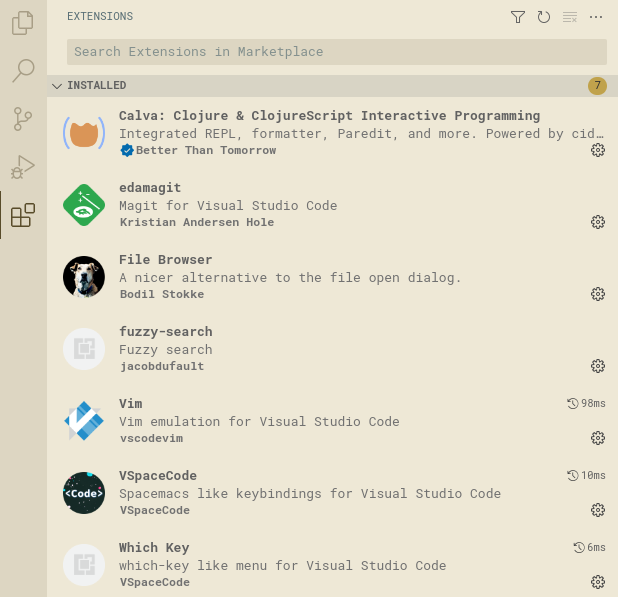The height and width of the screenshot is (597, 618).
Task: Clear extensions search results icon
Action: (x=570, y=17)
